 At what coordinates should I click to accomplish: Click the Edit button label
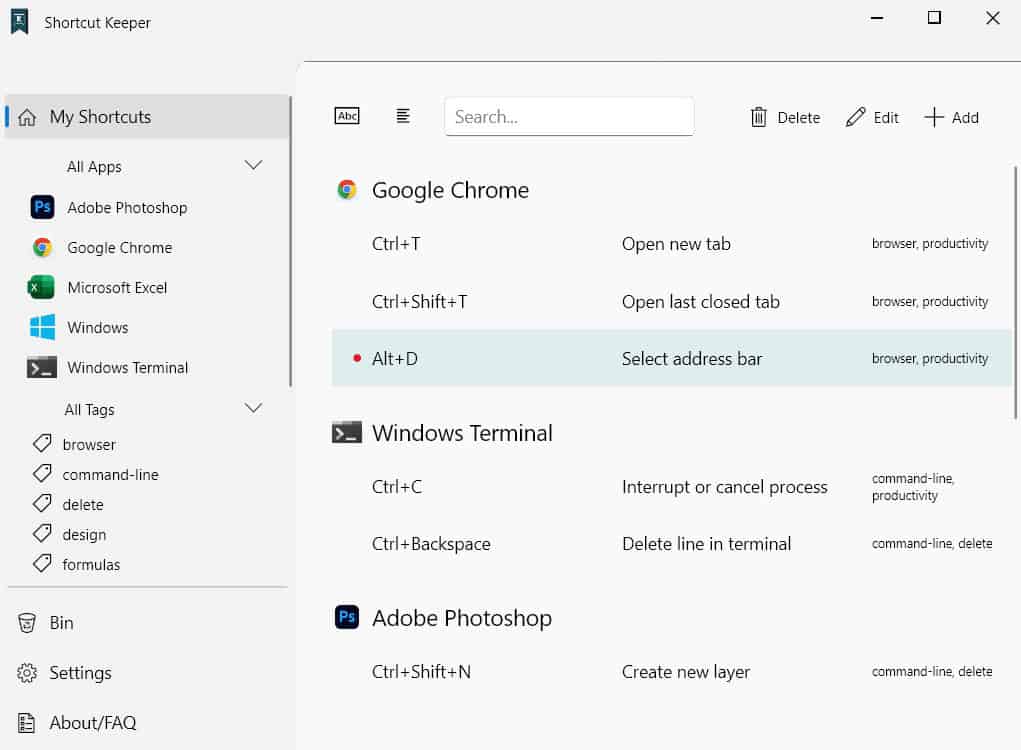[886, 118]
